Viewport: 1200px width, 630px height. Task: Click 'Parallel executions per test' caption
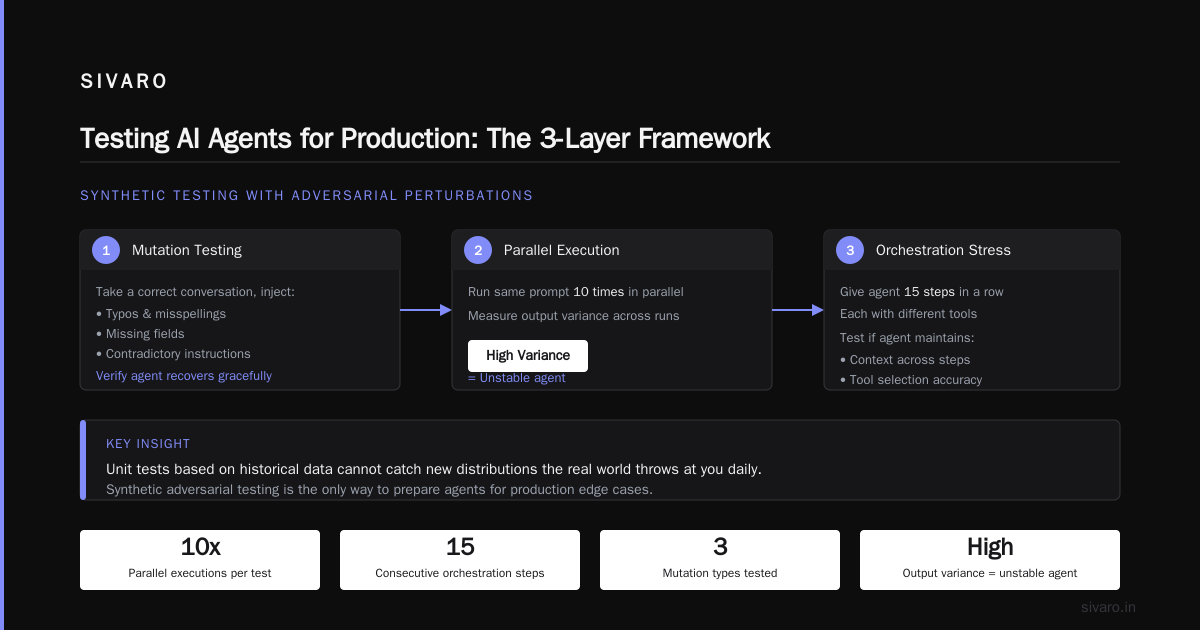[x=200, y=574]
